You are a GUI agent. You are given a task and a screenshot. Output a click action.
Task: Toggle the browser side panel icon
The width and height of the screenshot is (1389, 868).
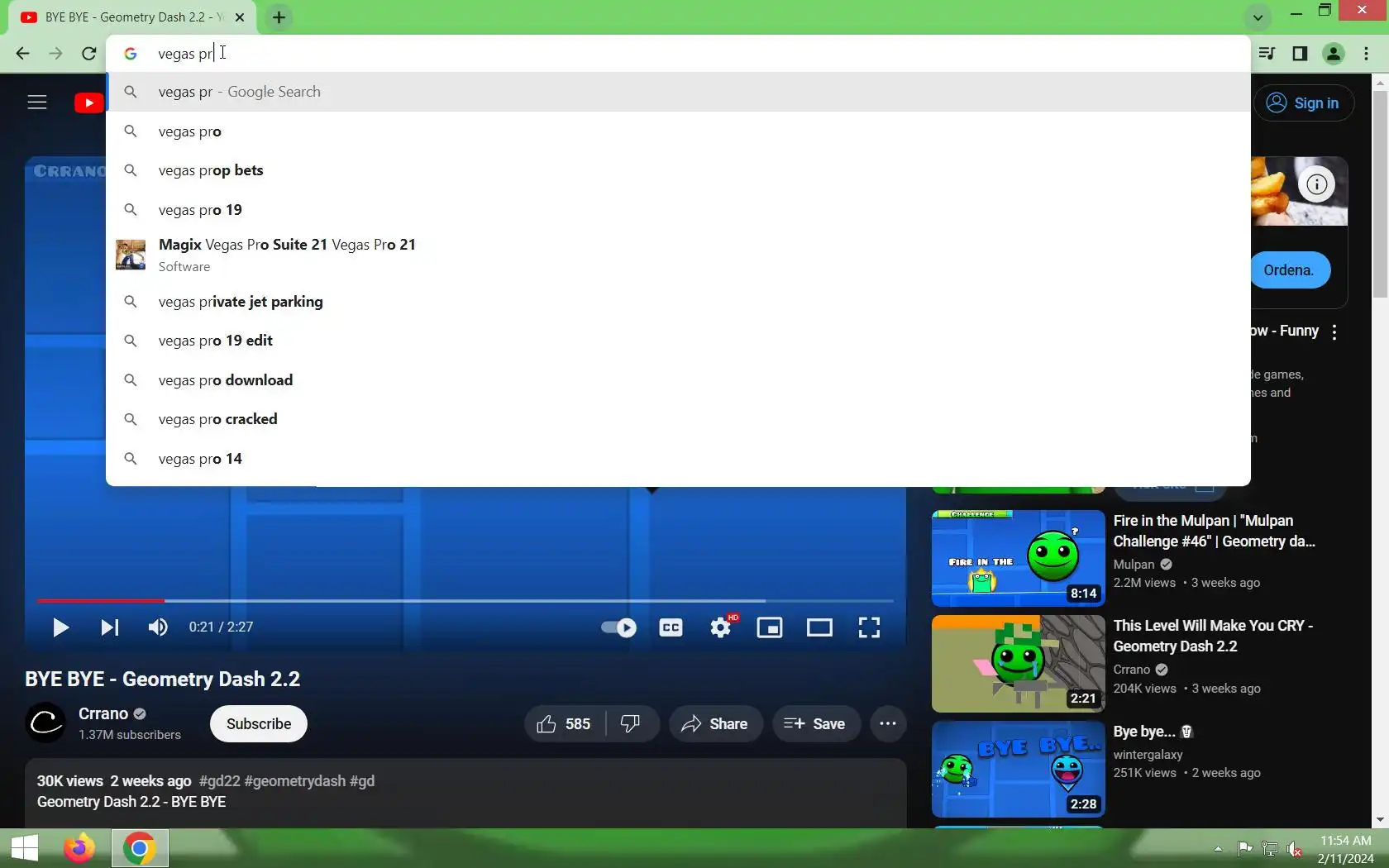click(1300, 54)
